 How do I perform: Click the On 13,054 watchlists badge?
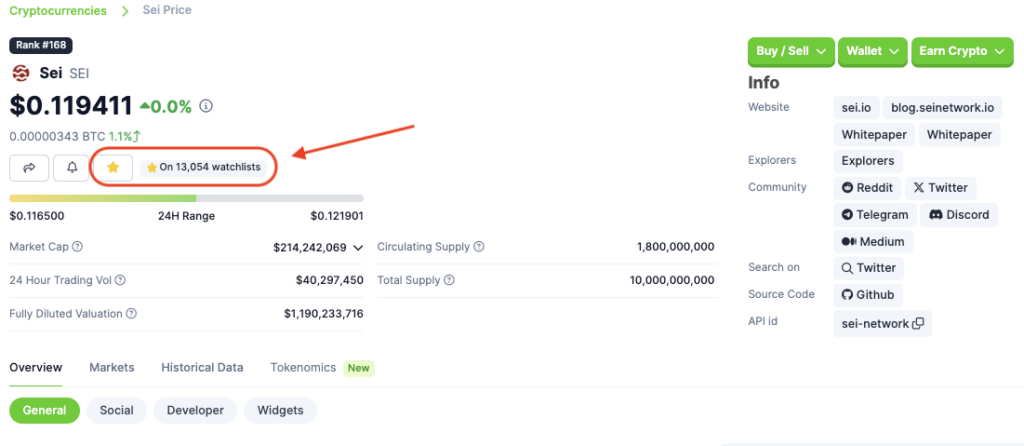pos(203,168)
